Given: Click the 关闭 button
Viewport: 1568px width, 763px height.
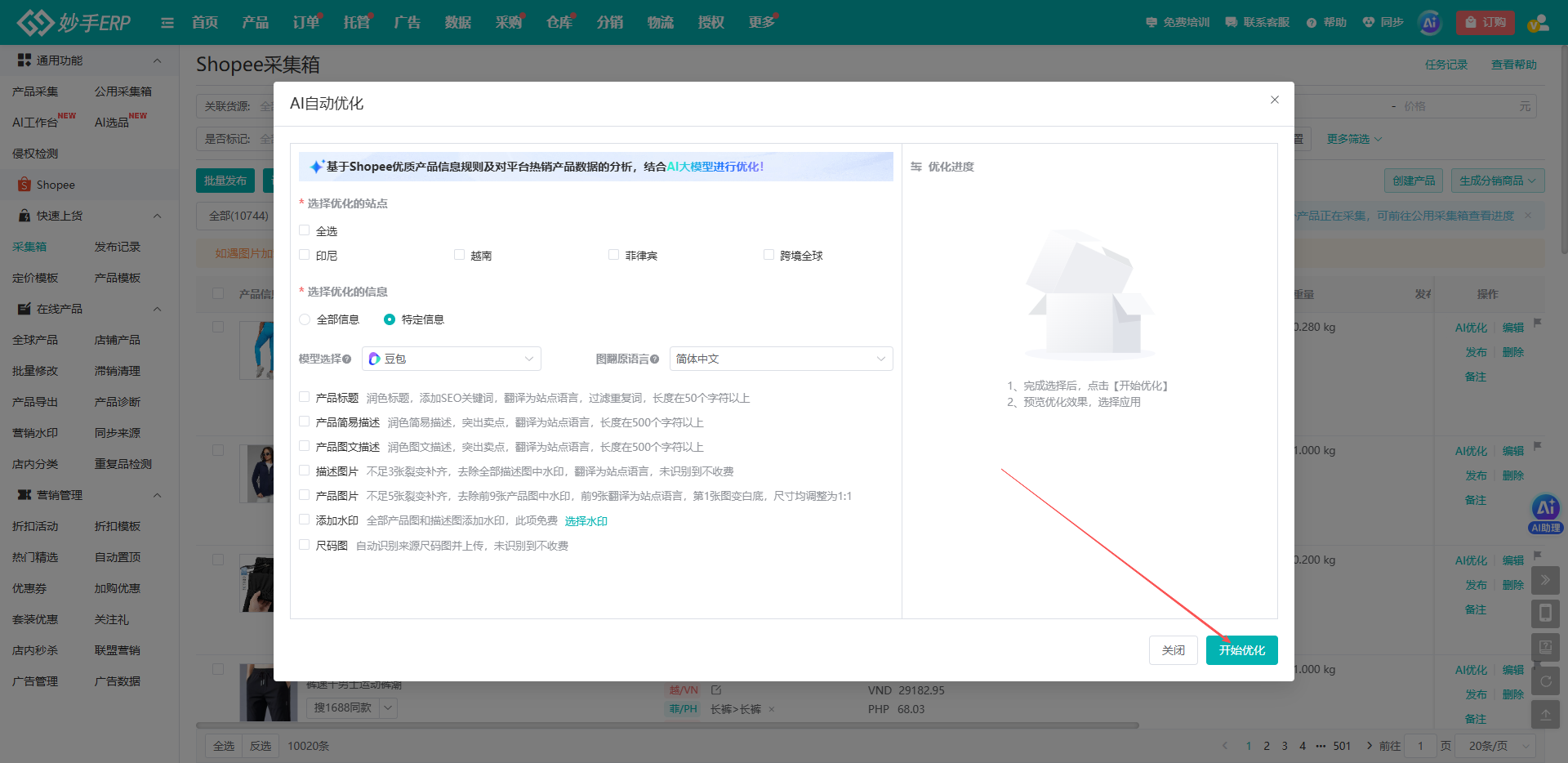Looking at the screenshot, I should [x=1174, y=650].
